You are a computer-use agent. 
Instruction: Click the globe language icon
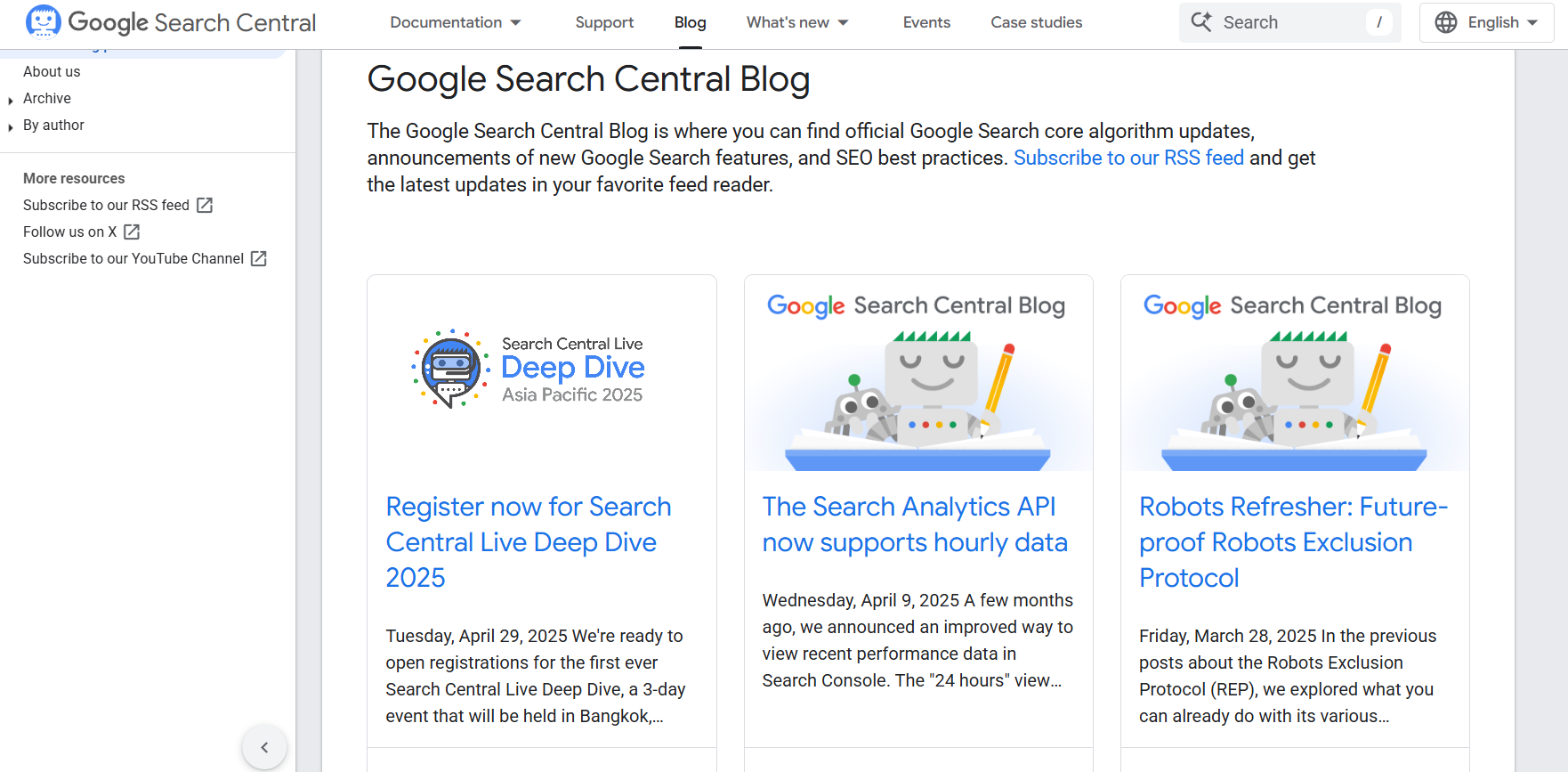(1446, 22)
